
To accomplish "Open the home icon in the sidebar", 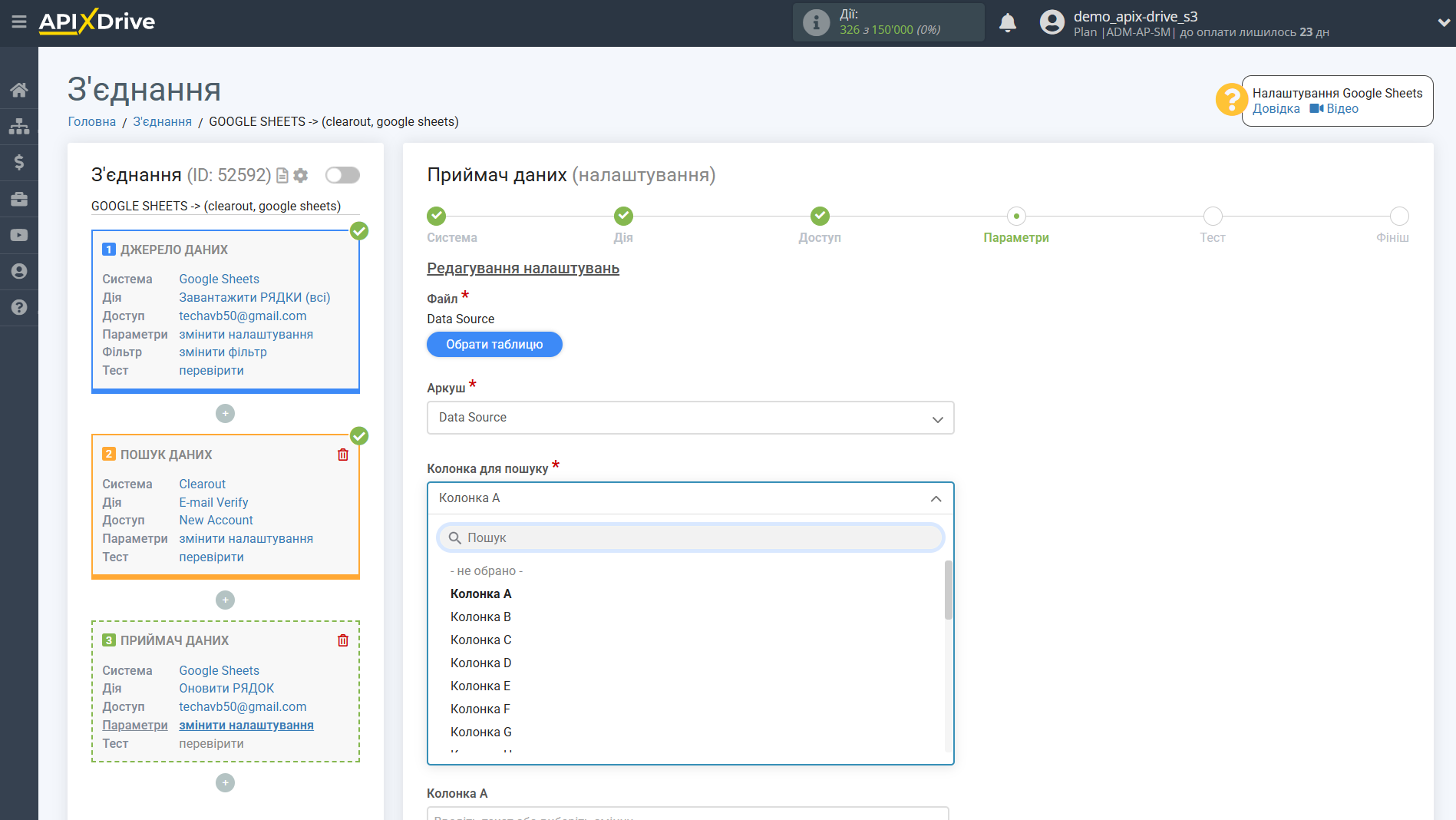I will click(x=18, y=90).
